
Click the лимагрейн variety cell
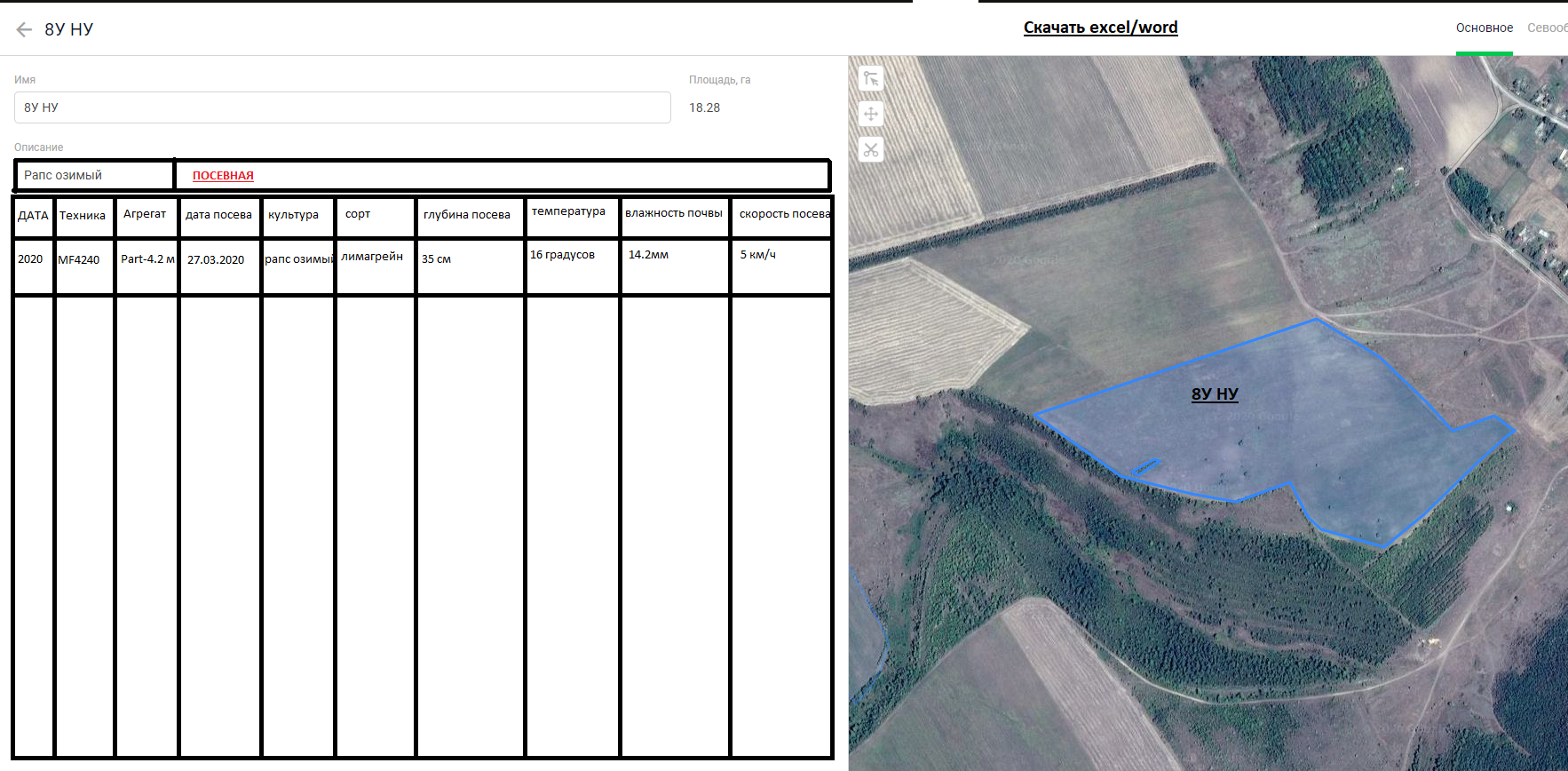372,257
